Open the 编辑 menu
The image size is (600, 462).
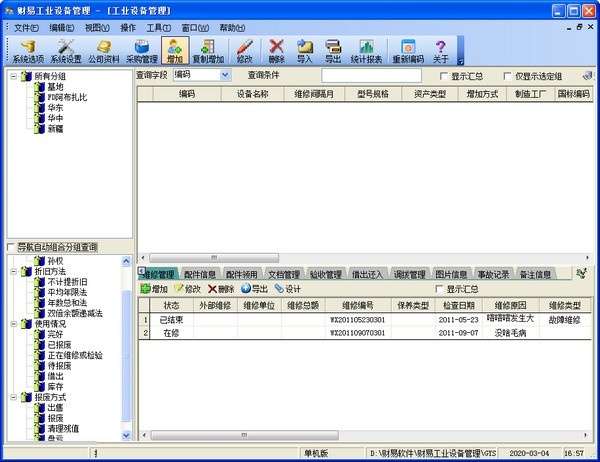(61, 28)
